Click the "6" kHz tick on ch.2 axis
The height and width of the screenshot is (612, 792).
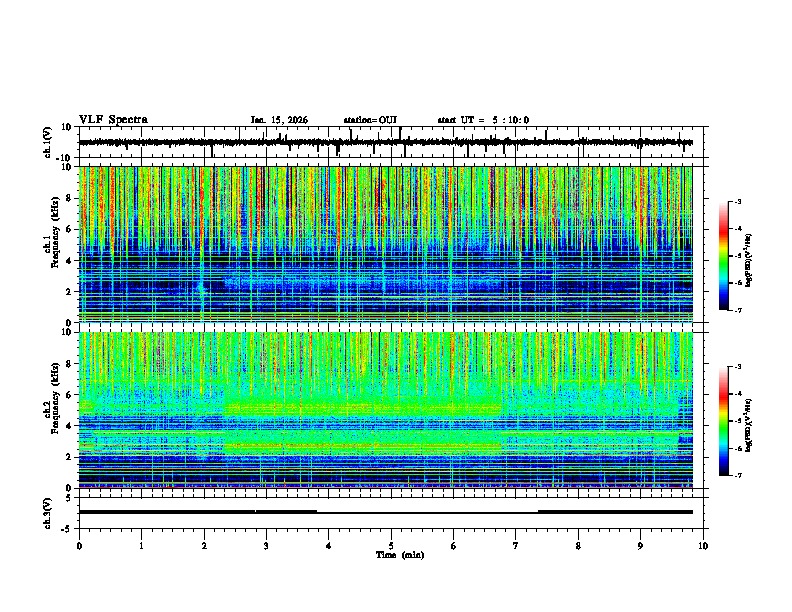pyautogui.click(x=69, y=395)
